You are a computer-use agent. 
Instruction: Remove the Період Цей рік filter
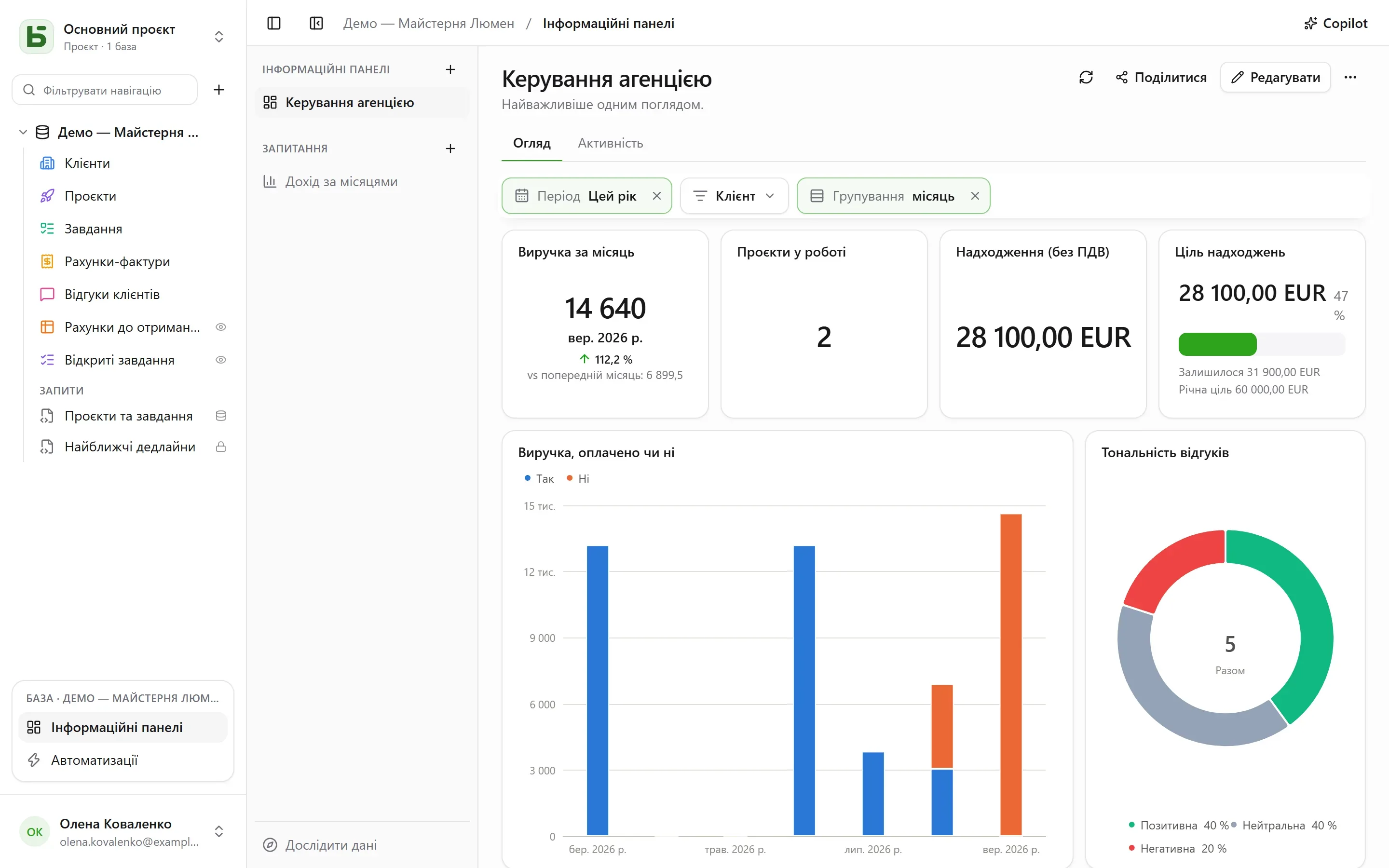656,196
